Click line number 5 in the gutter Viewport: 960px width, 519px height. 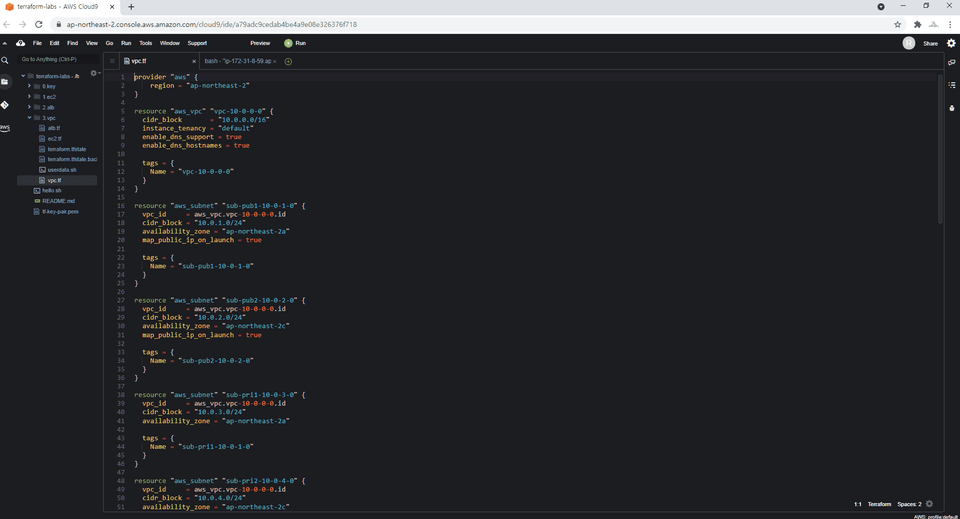[x=122, y=111]
